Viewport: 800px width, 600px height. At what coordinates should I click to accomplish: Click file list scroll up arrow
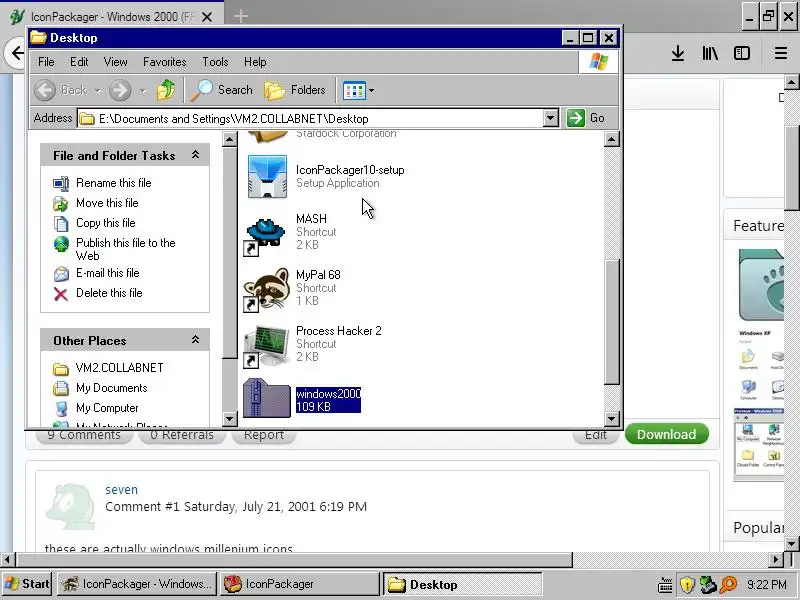tap(612, 139)
